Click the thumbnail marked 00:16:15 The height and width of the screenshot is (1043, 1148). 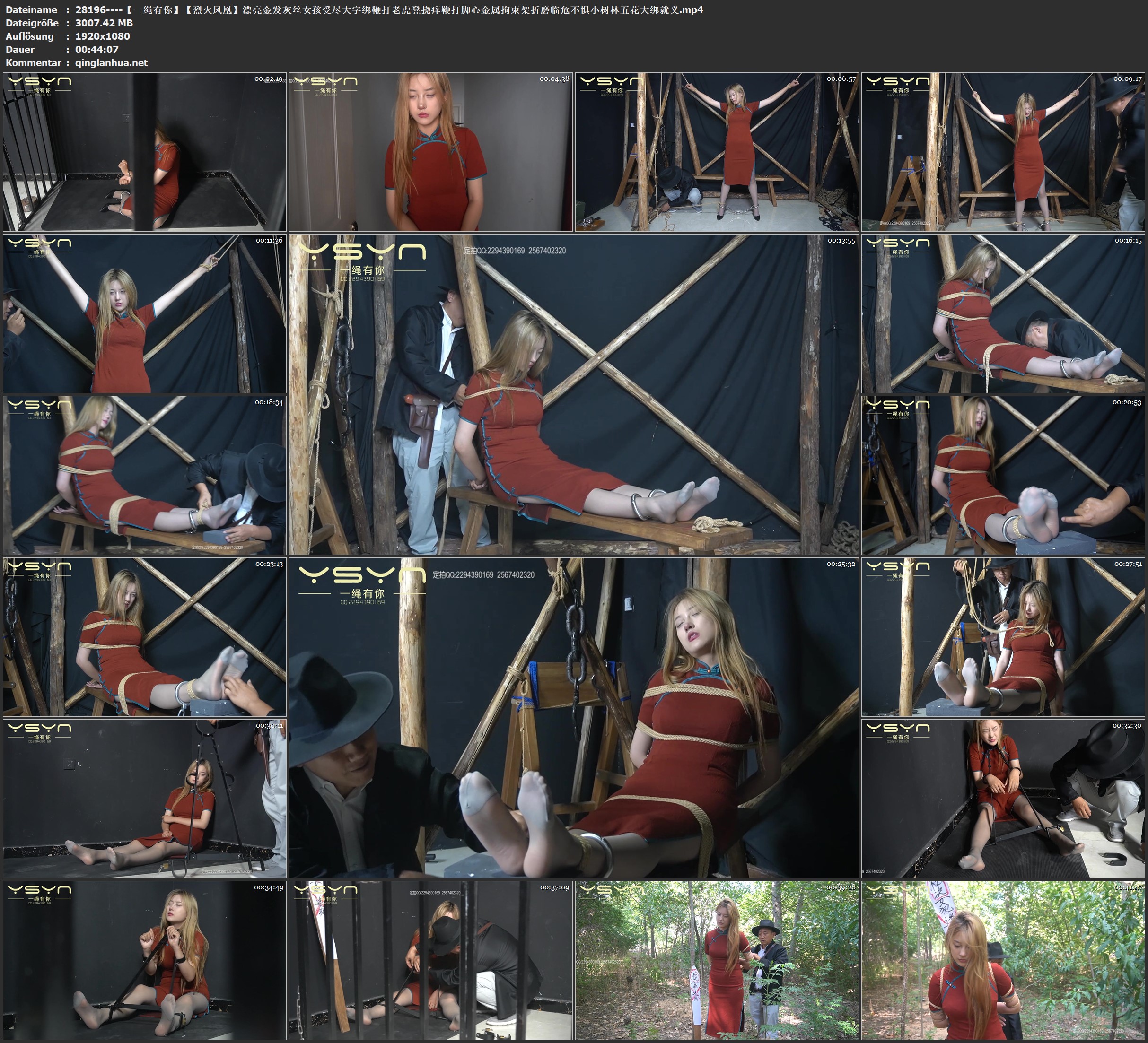1003,313
